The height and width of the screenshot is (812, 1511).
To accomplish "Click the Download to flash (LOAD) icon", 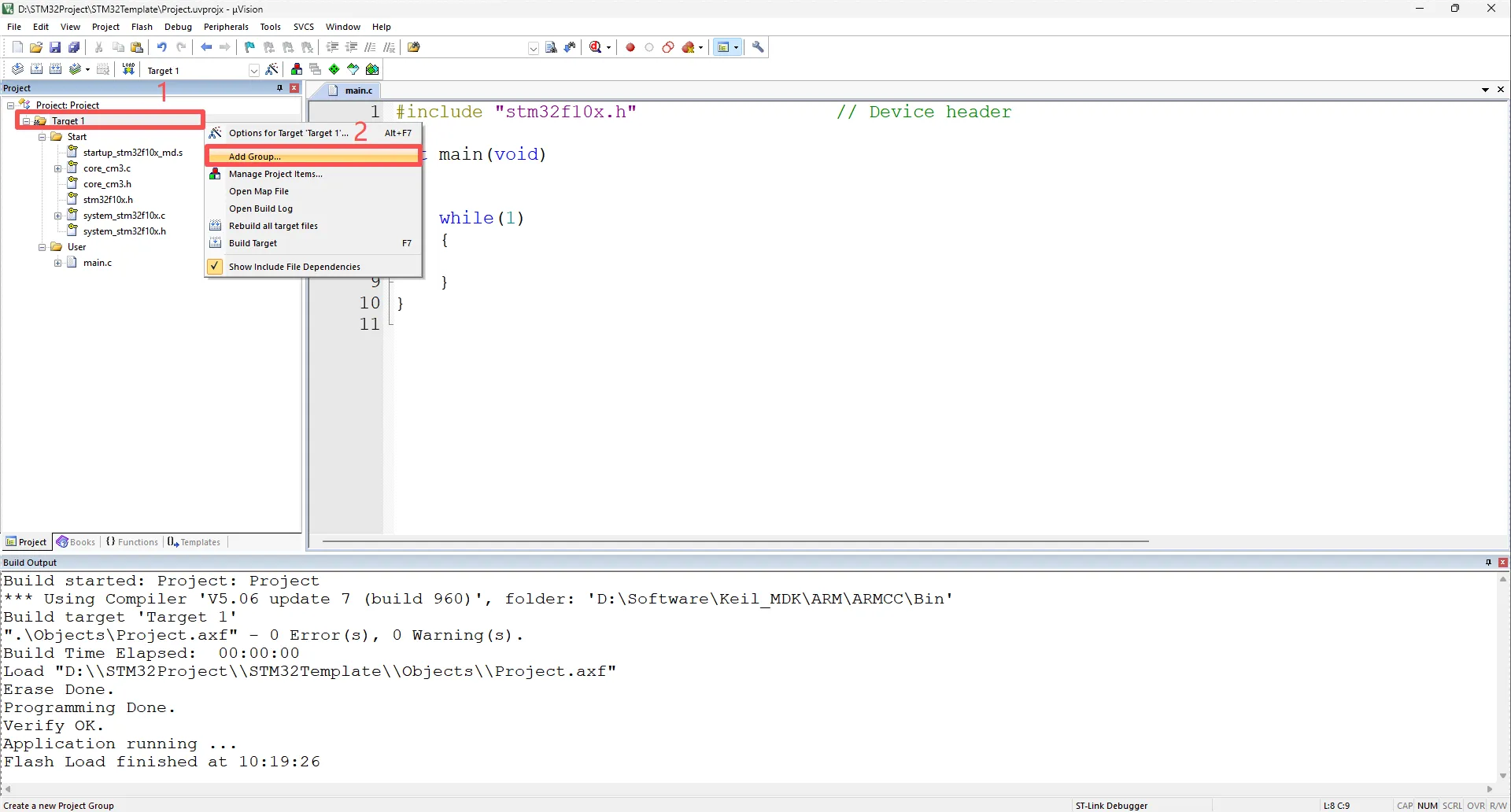I will click(128, 69).
